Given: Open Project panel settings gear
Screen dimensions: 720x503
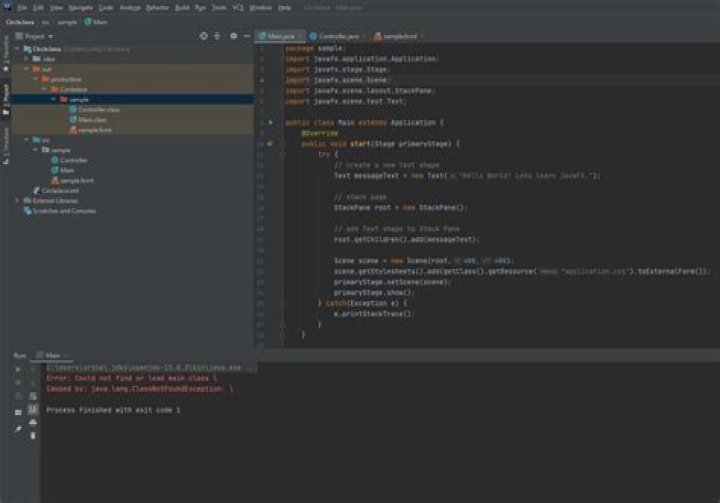Looking at the screenshot, I should (x=234, y=36).
